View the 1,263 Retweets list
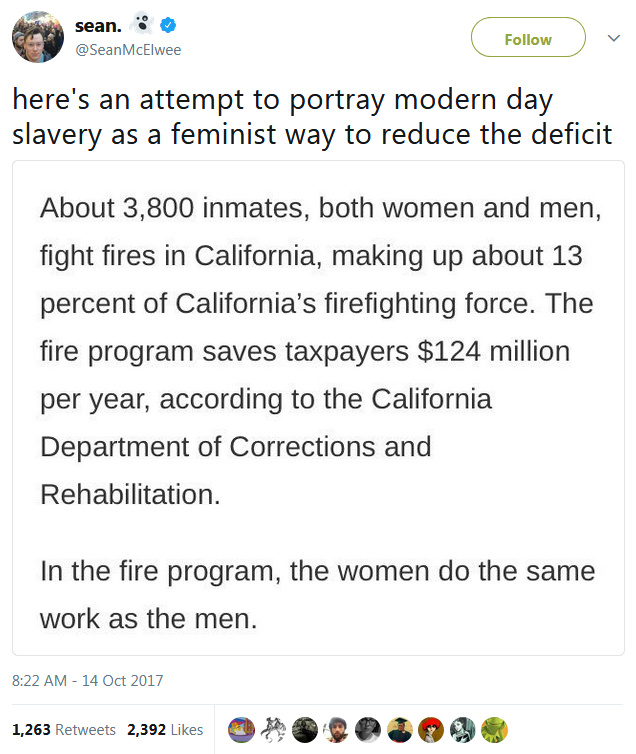Image resolution: width=636 pixels, height=754 pixels. 63,729
